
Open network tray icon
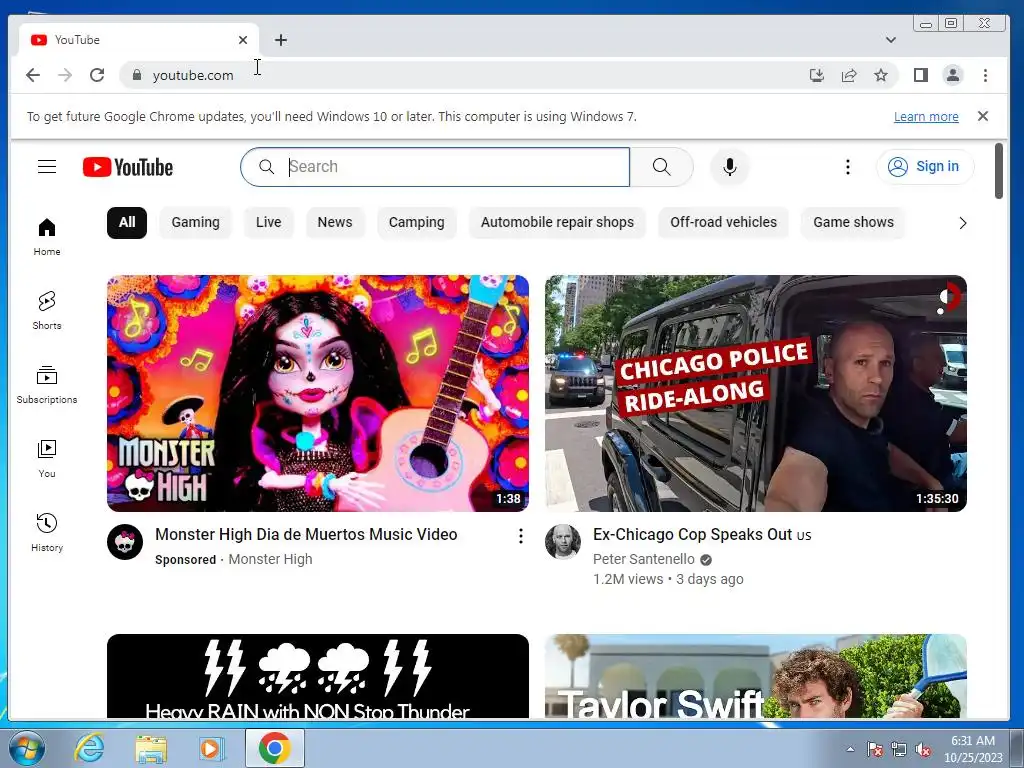[899, 750]
